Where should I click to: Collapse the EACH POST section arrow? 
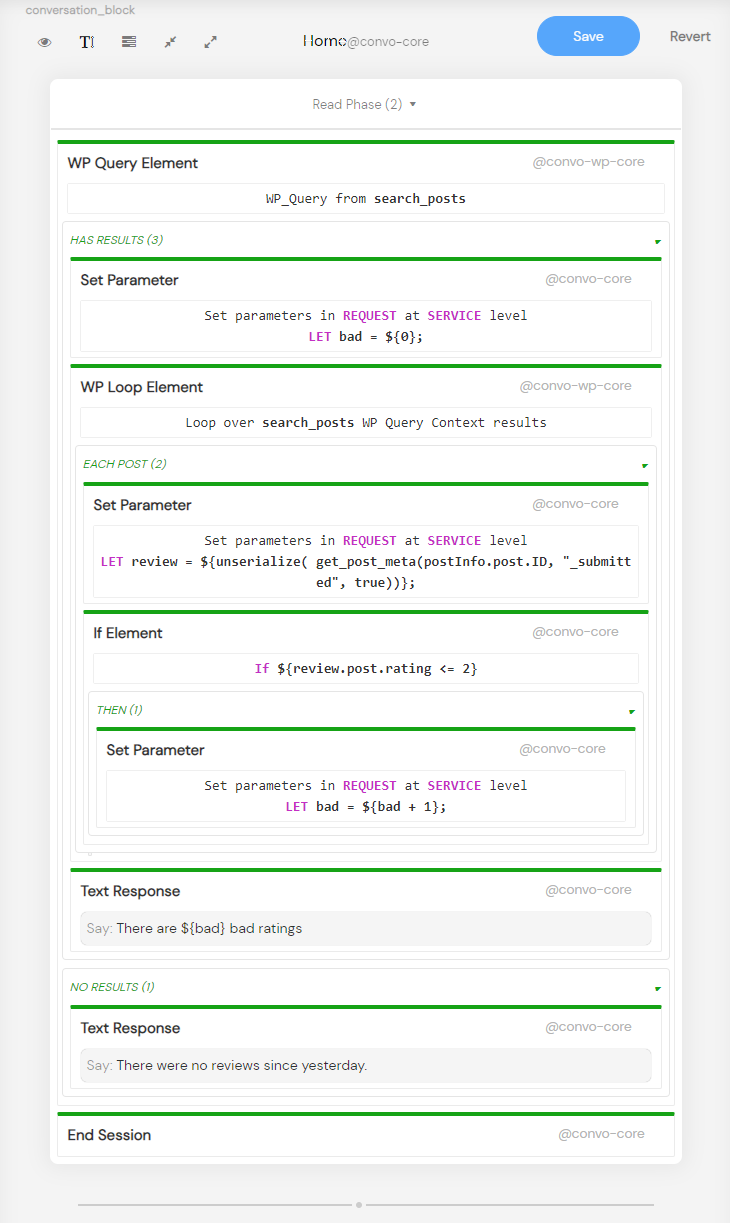point(644,465)
